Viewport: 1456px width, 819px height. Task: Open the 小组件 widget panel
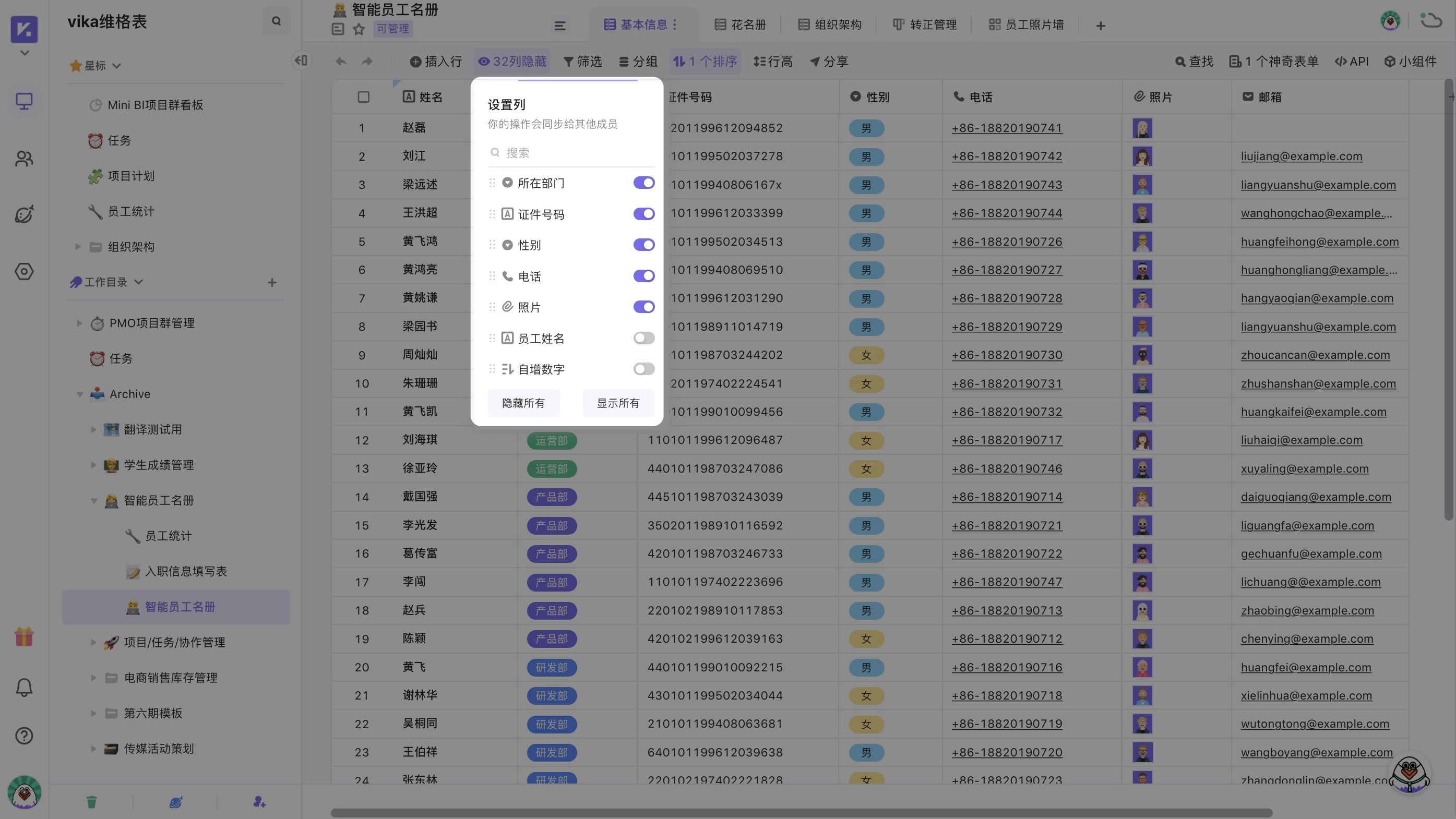[1411, 61]
